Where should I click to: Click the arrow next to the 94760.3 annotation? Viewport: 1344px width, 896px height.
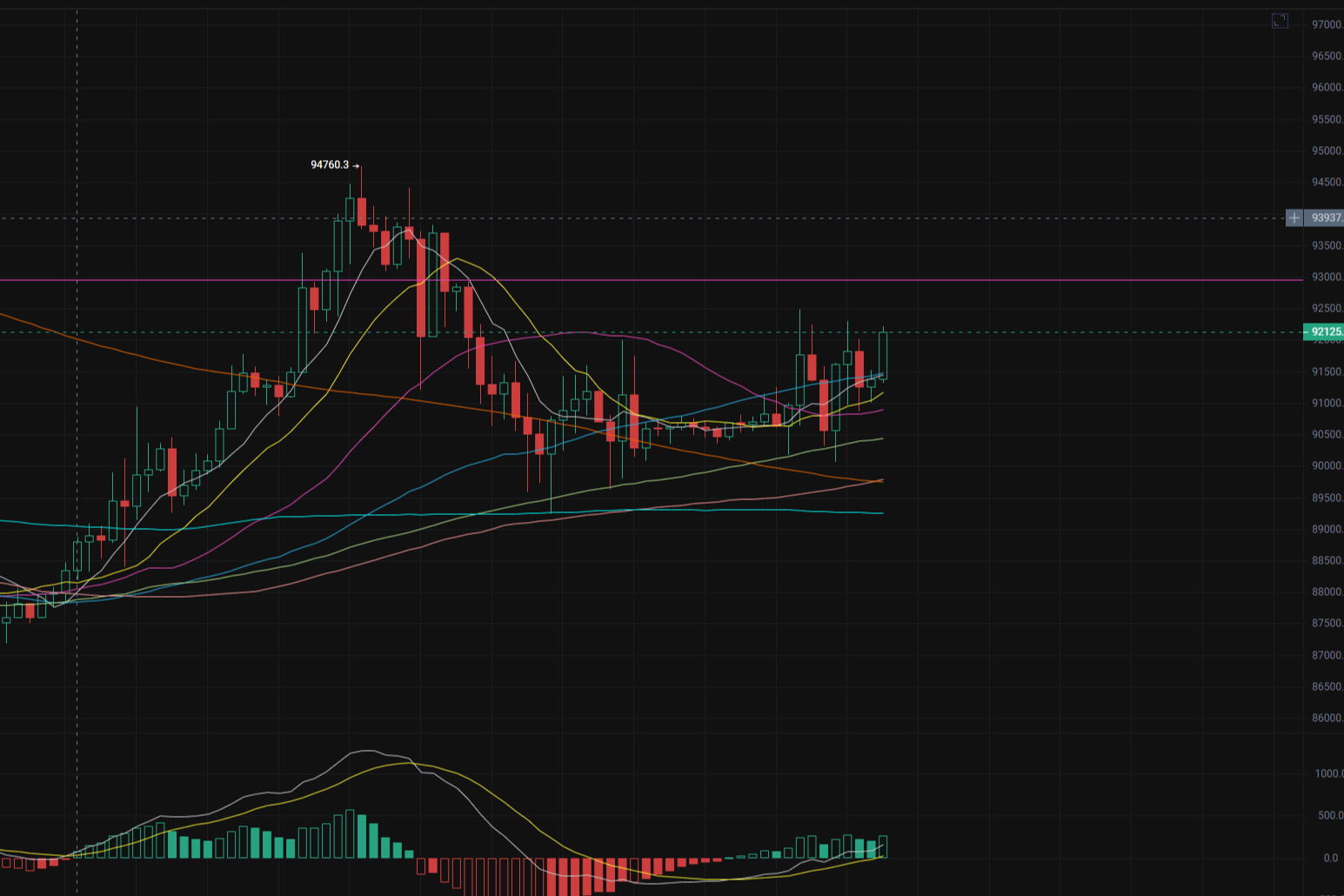click(356, 165)
